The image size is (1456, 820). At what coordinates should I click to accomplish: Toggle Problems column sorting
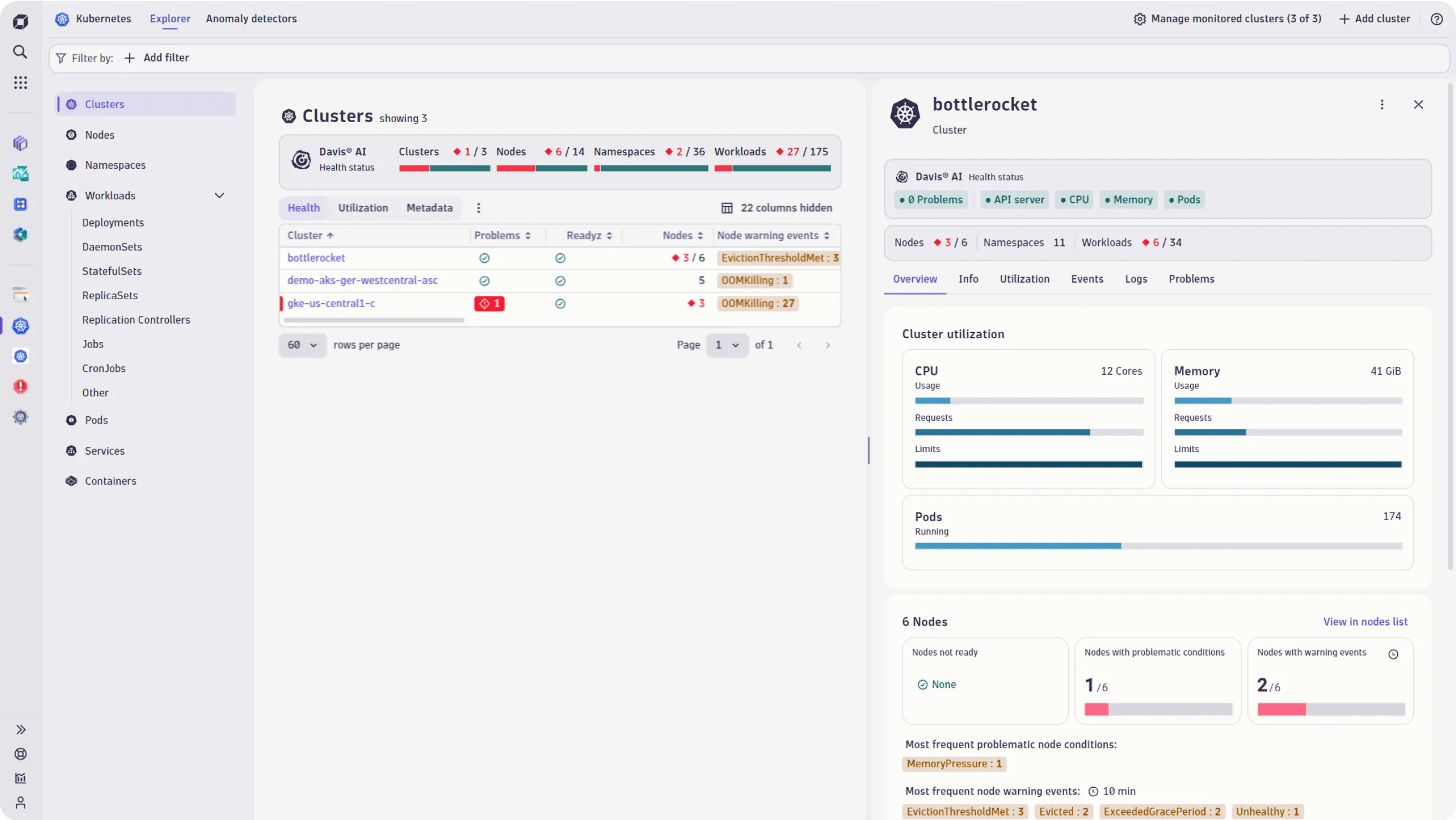tap(528, 235)
